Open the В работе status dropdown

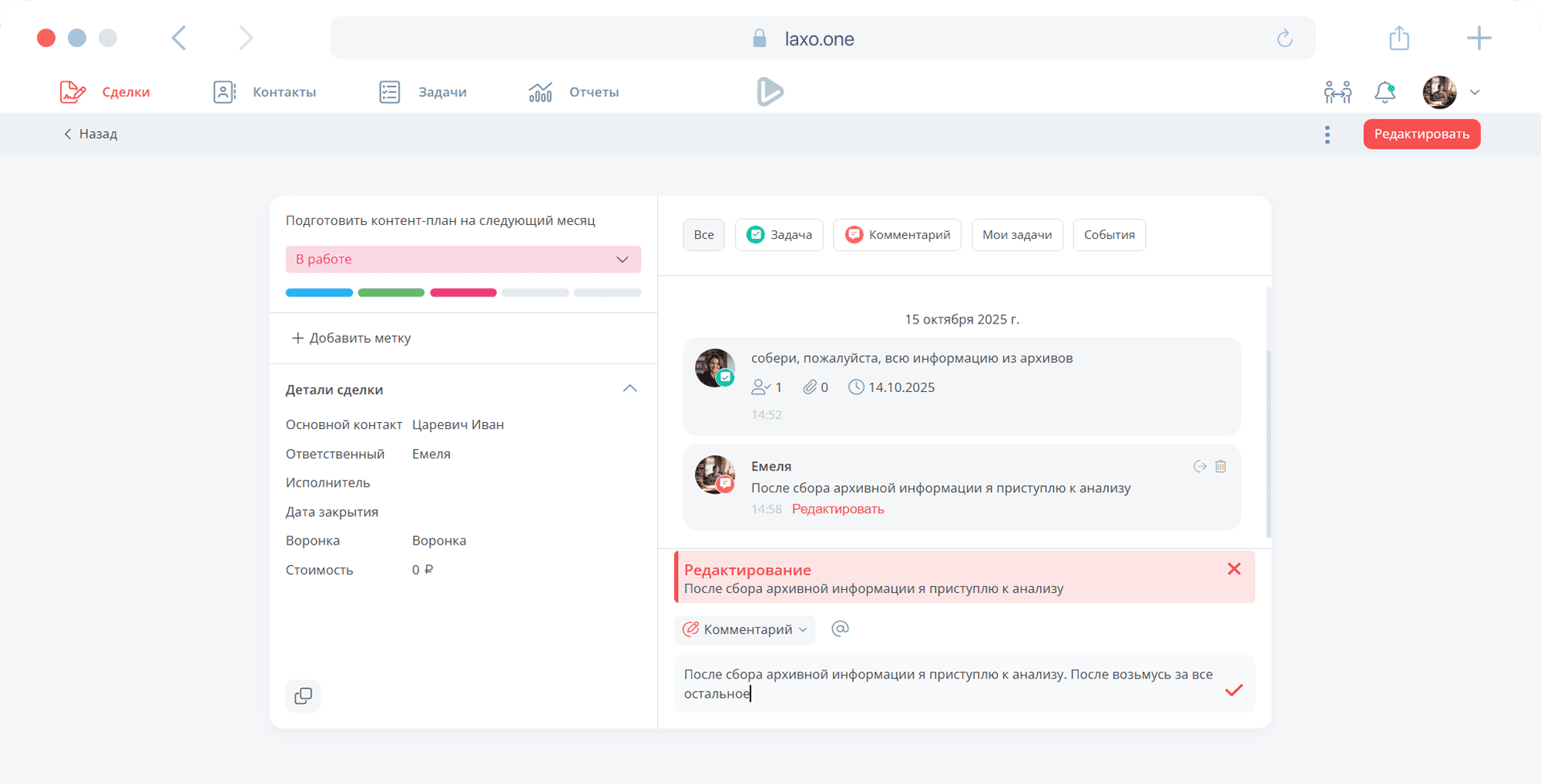click(463, 260)
